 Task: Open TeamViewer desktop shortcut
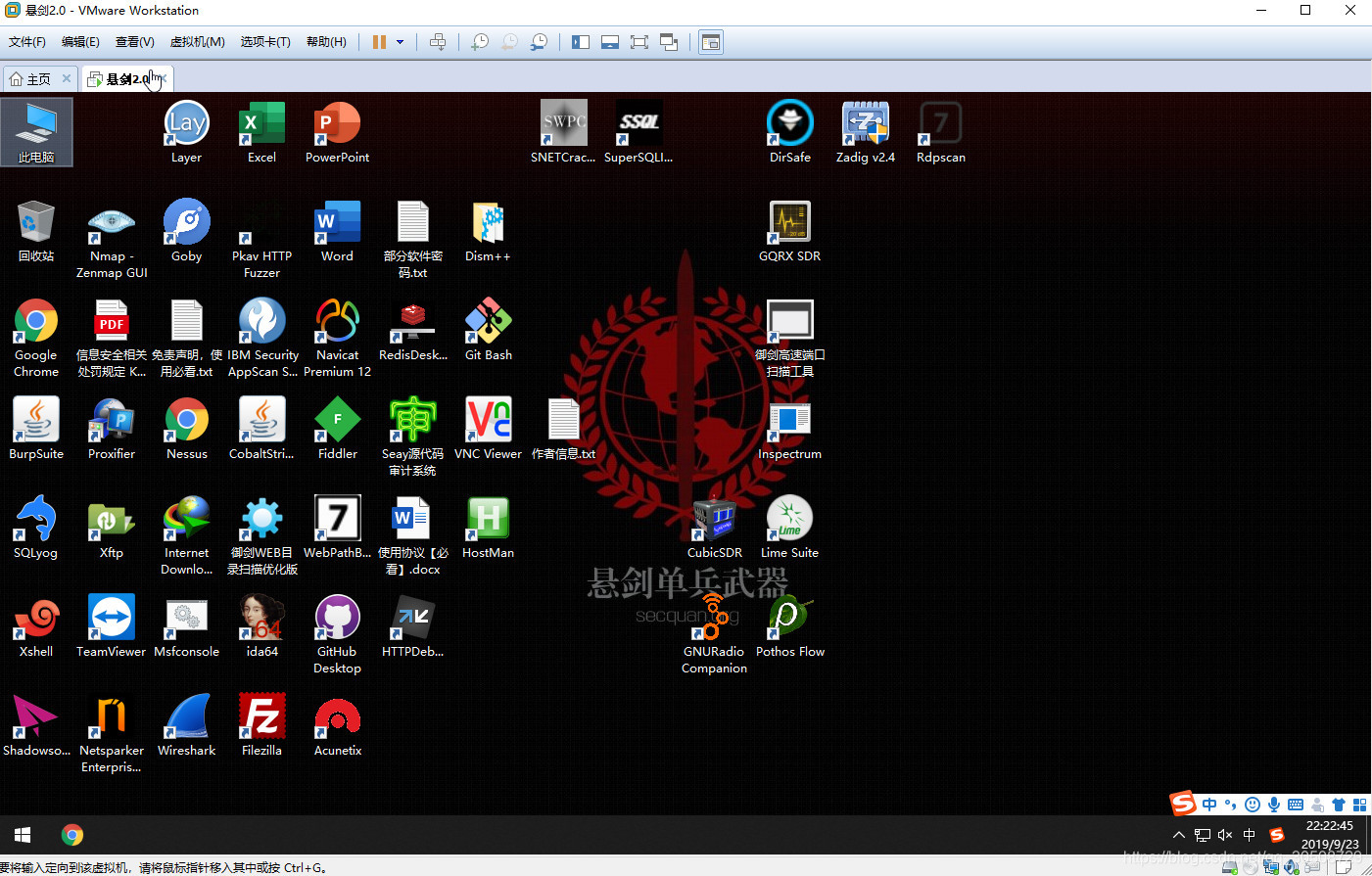tap(112, 625)
